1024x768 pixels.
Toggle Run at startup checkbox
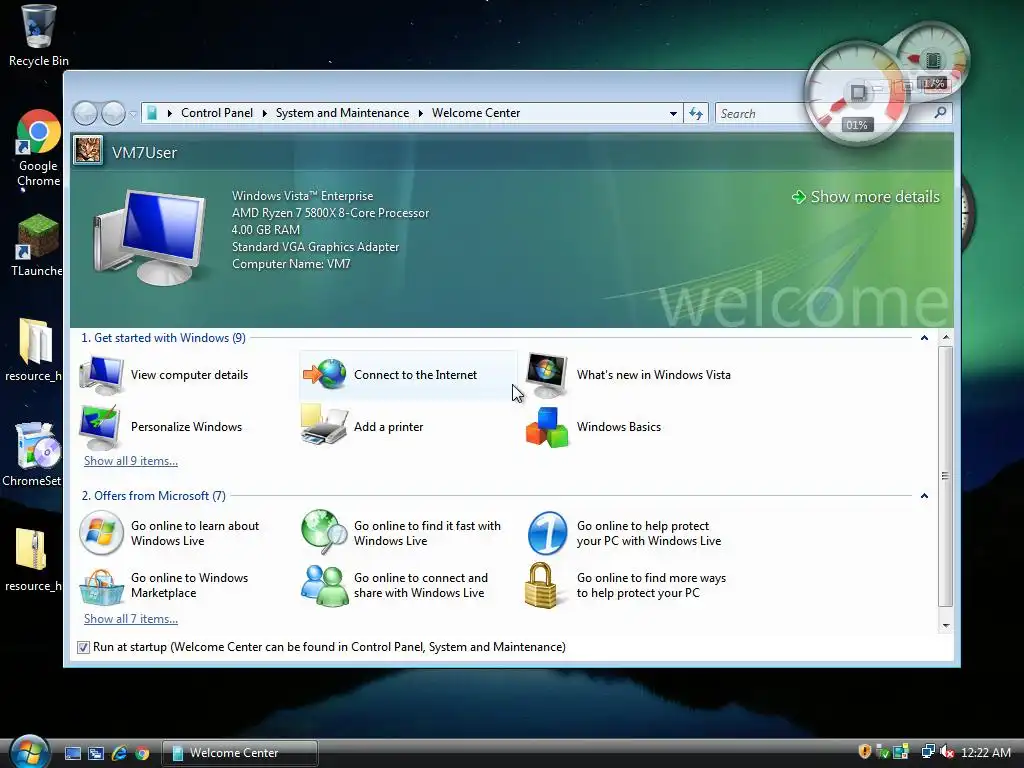pos(83,647)
